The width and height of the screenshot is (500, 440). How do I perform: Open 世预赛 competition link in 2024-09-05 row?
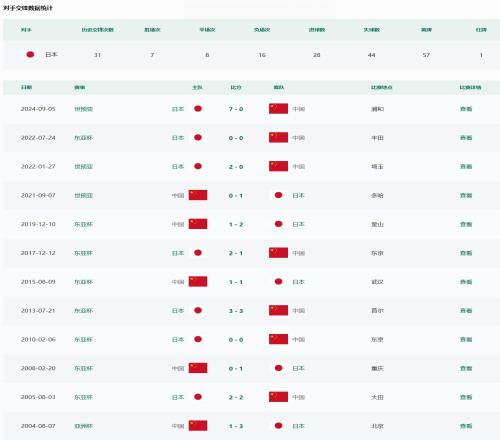click(x=83, y=109)
